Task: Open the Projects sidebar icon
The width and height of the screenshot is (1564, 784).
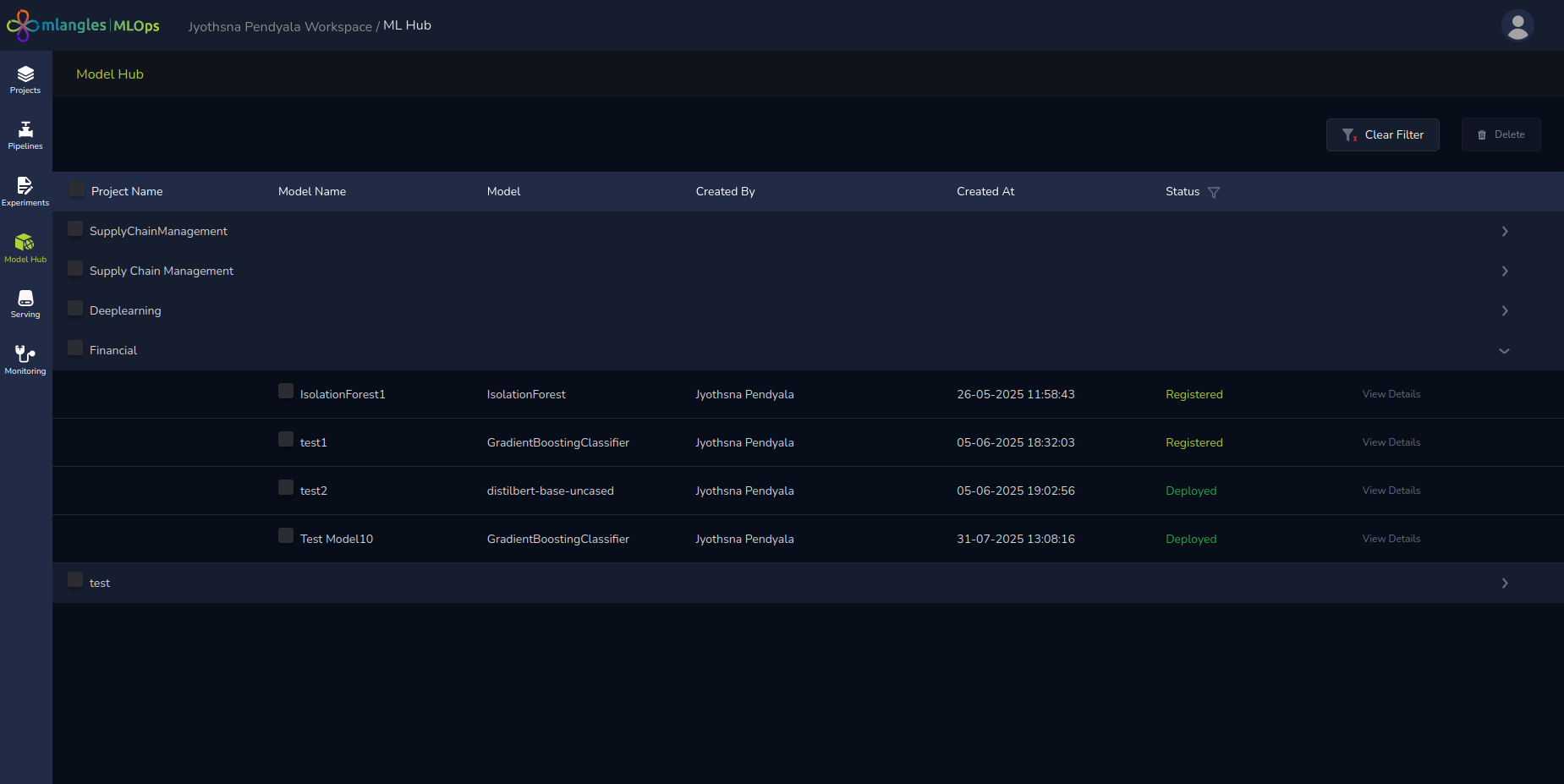Action: click(x=25, y=79)
